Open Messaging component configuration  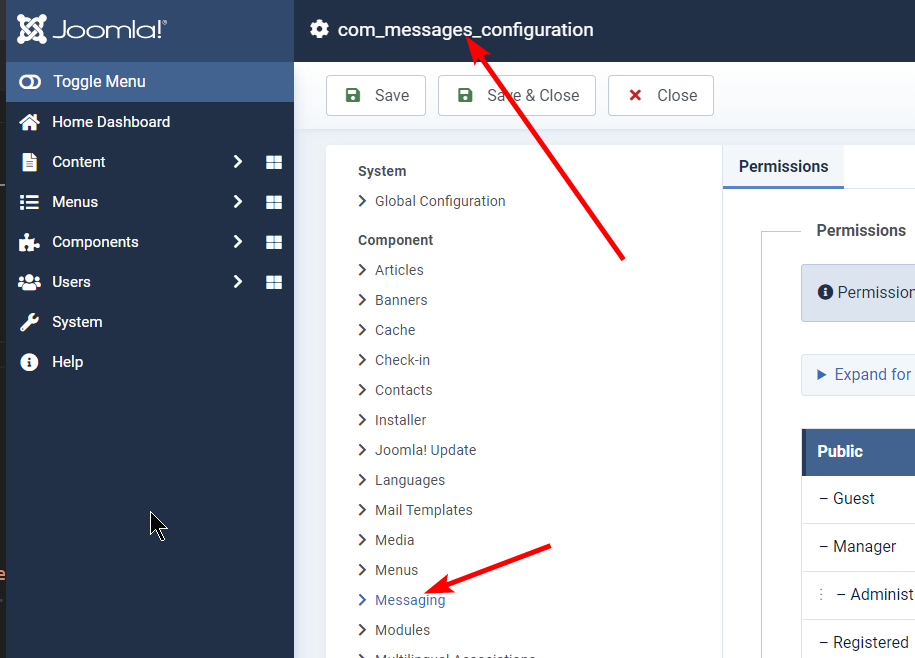(410, 600)
